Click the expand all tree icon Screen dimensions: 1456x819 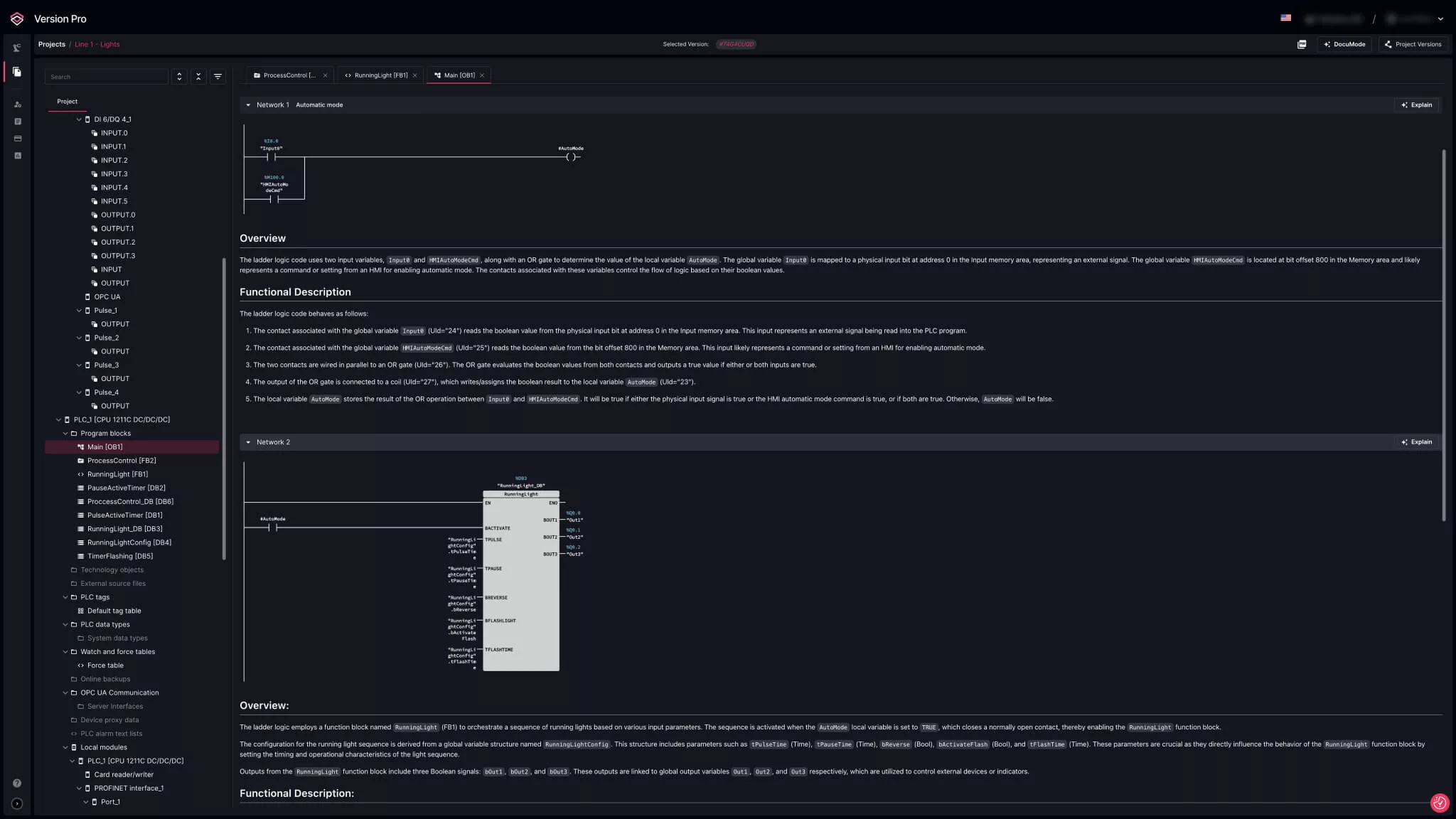pos(179,77)
